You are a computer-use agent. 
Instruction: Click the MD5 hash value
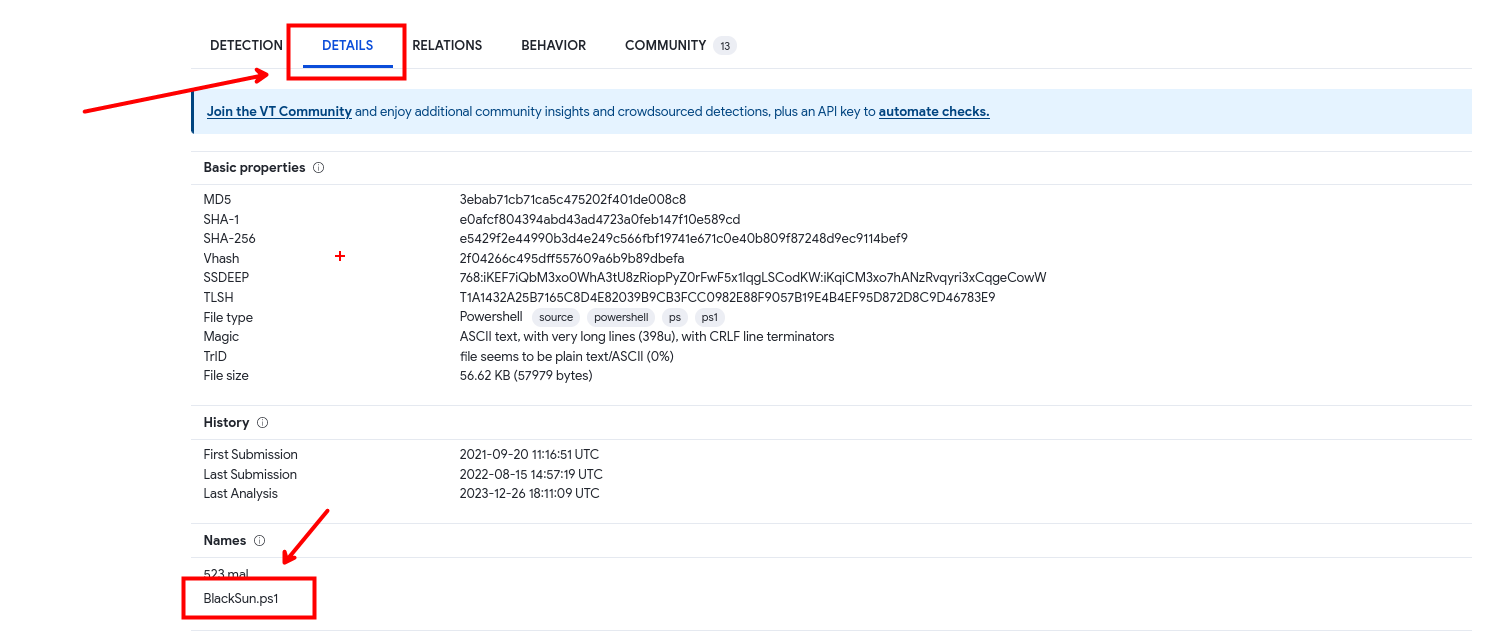(x=572, y=200)
